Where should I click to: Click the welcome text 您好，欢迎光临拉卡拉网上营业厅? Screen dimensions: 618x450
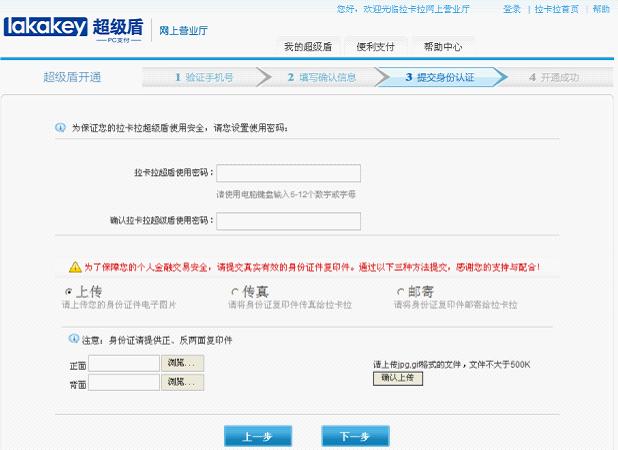click(403, 9)
